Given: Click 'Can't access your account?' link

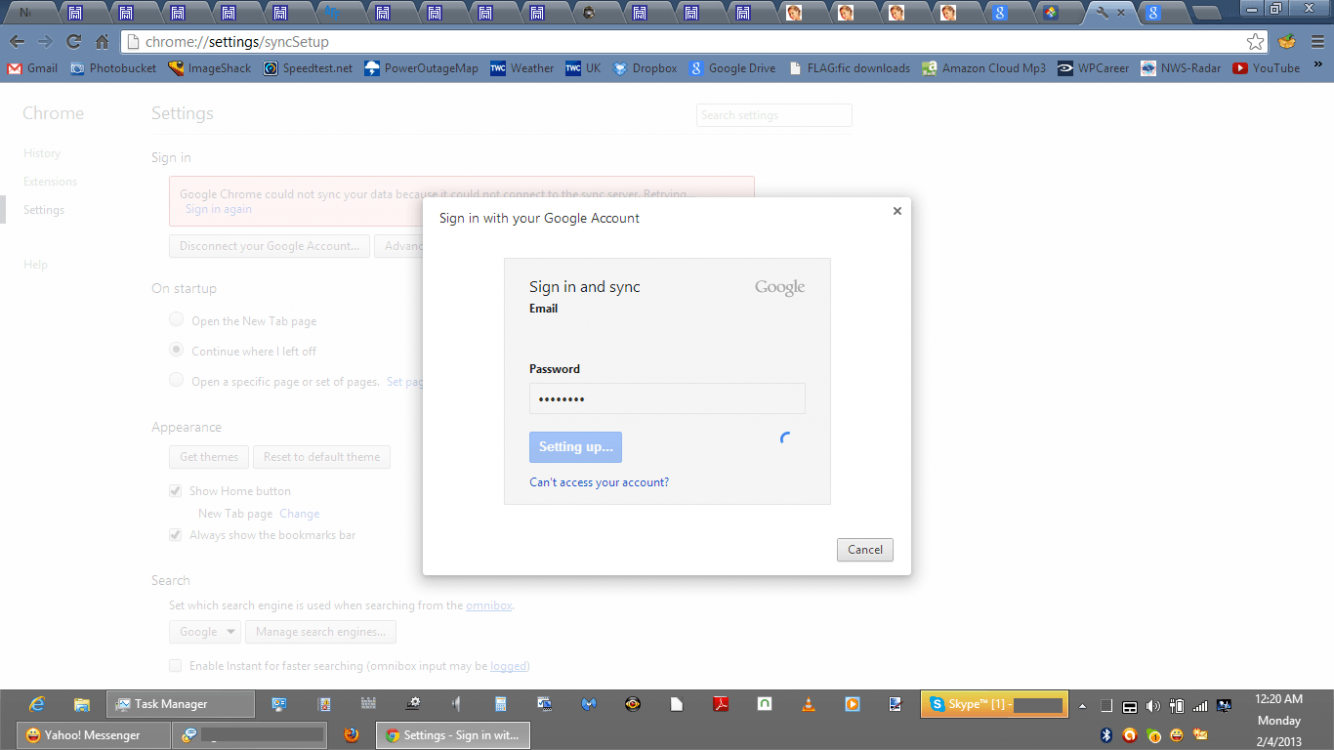Looking at the screenshot, I should [x=599, y=482].
